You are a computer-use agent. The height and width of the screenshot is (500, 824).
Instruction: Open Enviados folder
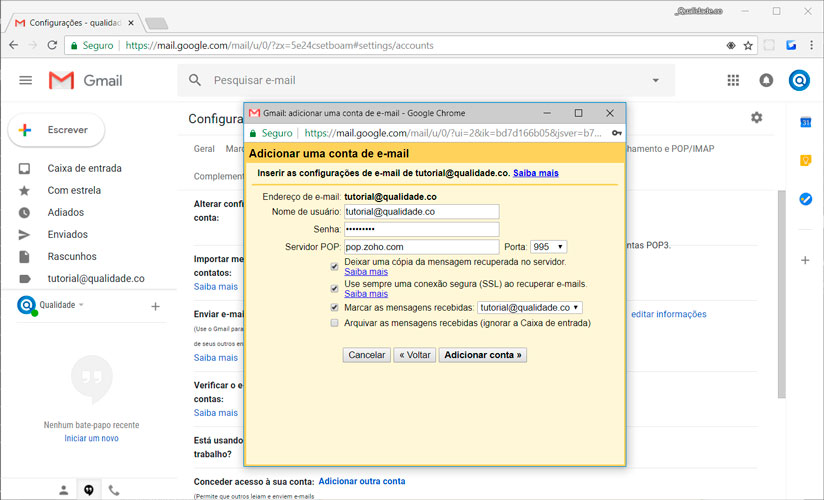[x=67, y=234]
